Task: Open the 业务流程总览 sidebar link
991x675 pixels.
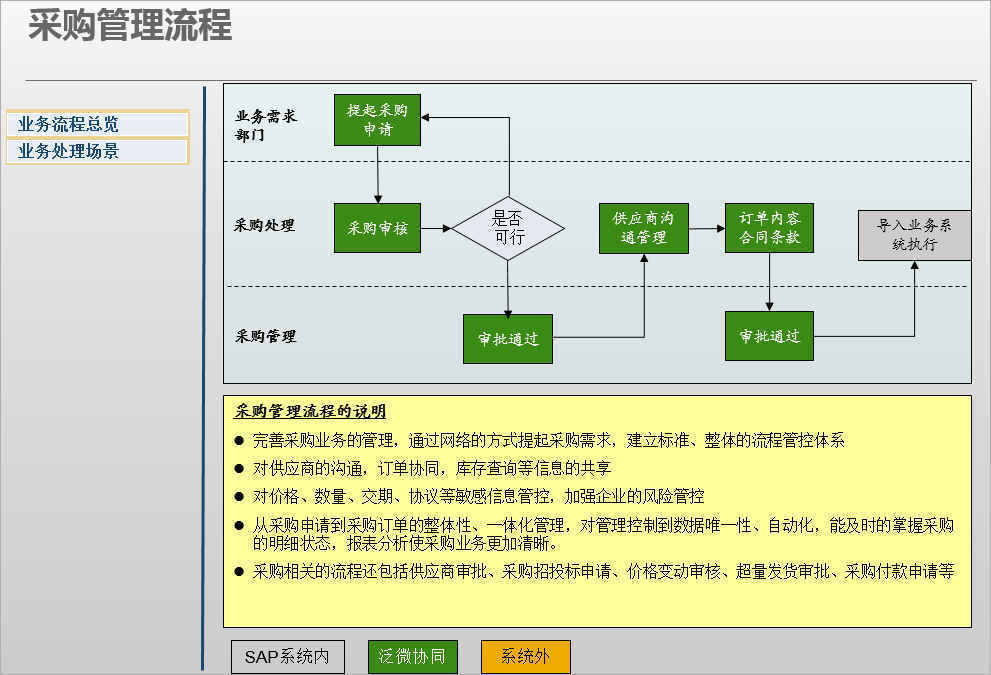Action: [98, 124]
